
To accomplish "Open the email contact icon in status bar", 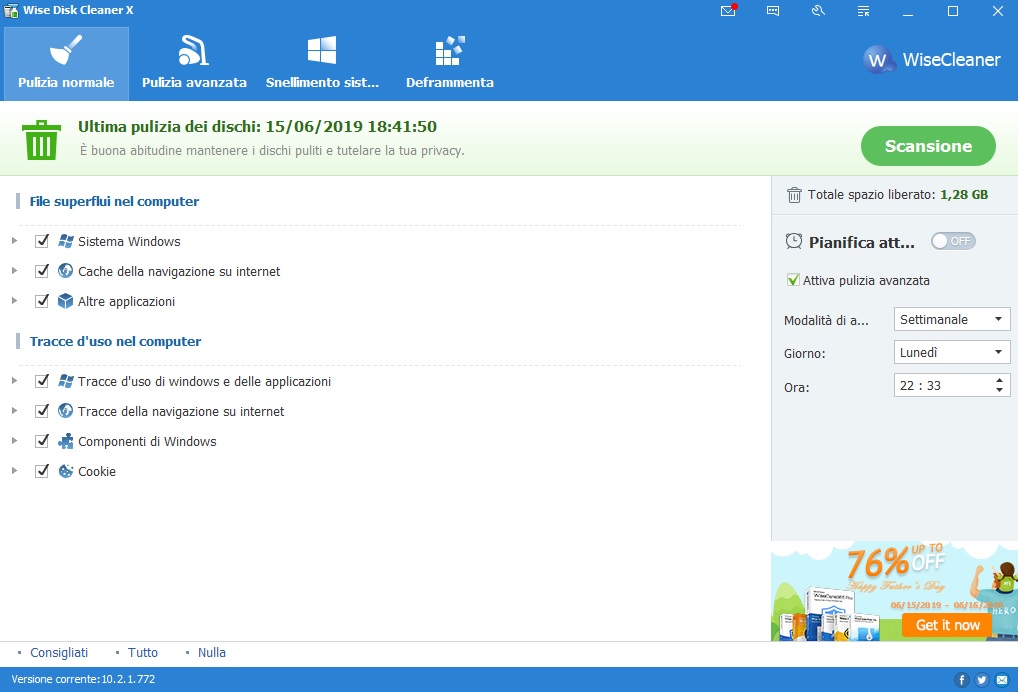I will [x=1002, y=680].
